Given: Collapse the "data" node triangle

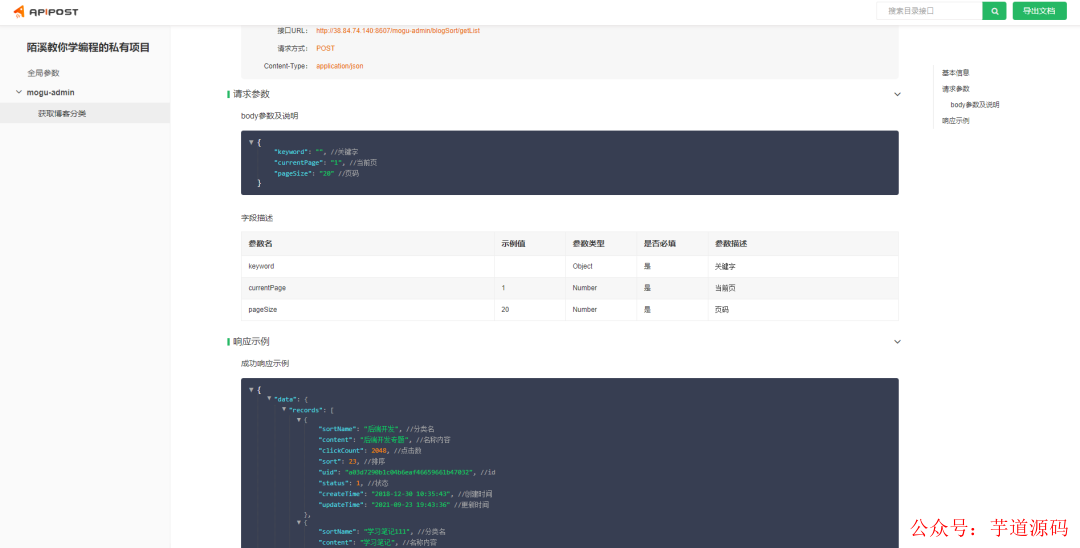Looking at the screenshot, I should click(x=269, y=398).
